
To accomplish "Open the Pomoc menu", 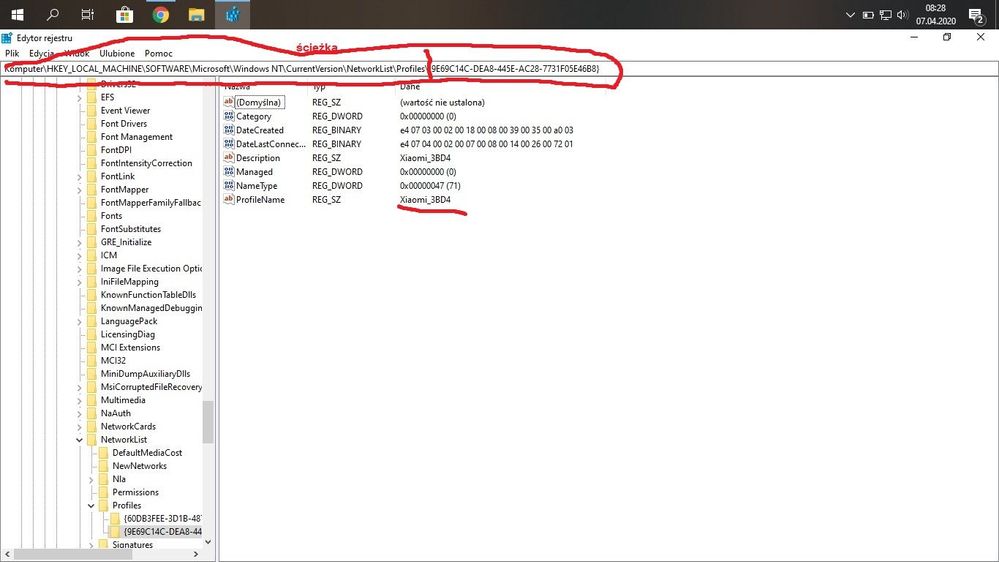I will coord(159,54).
